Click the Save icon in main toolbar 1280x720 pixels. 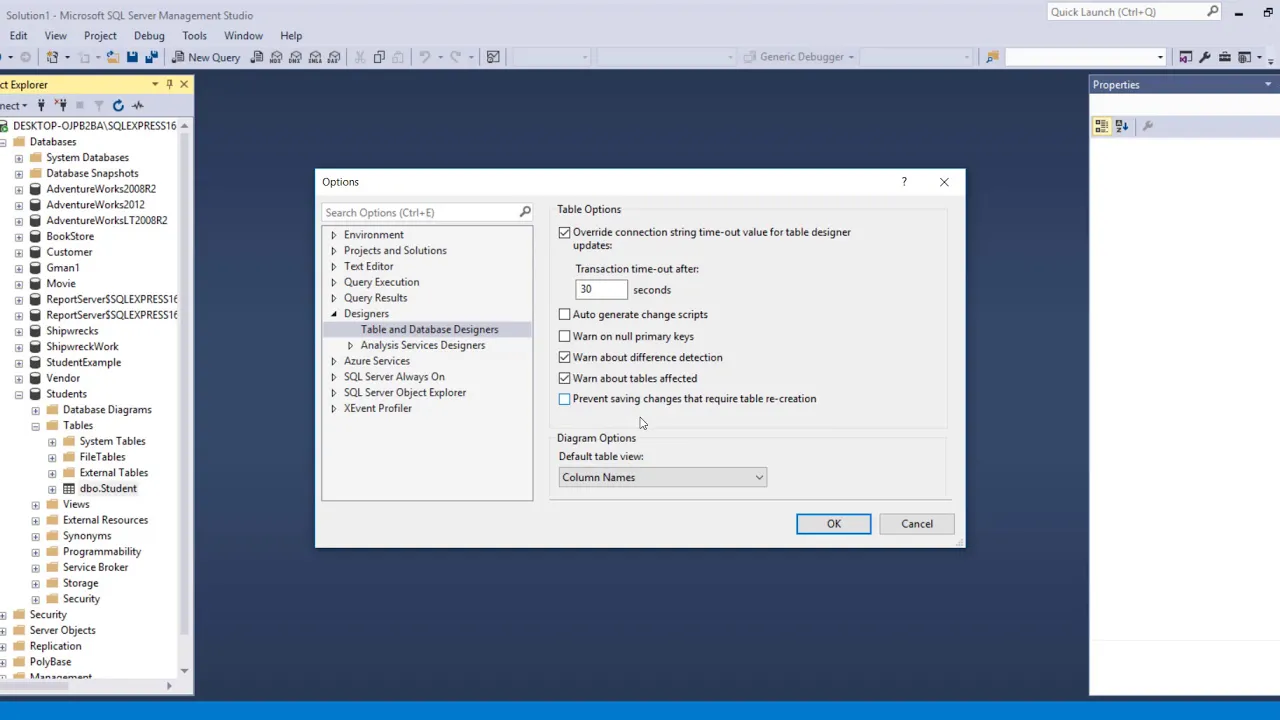point(132,57)
